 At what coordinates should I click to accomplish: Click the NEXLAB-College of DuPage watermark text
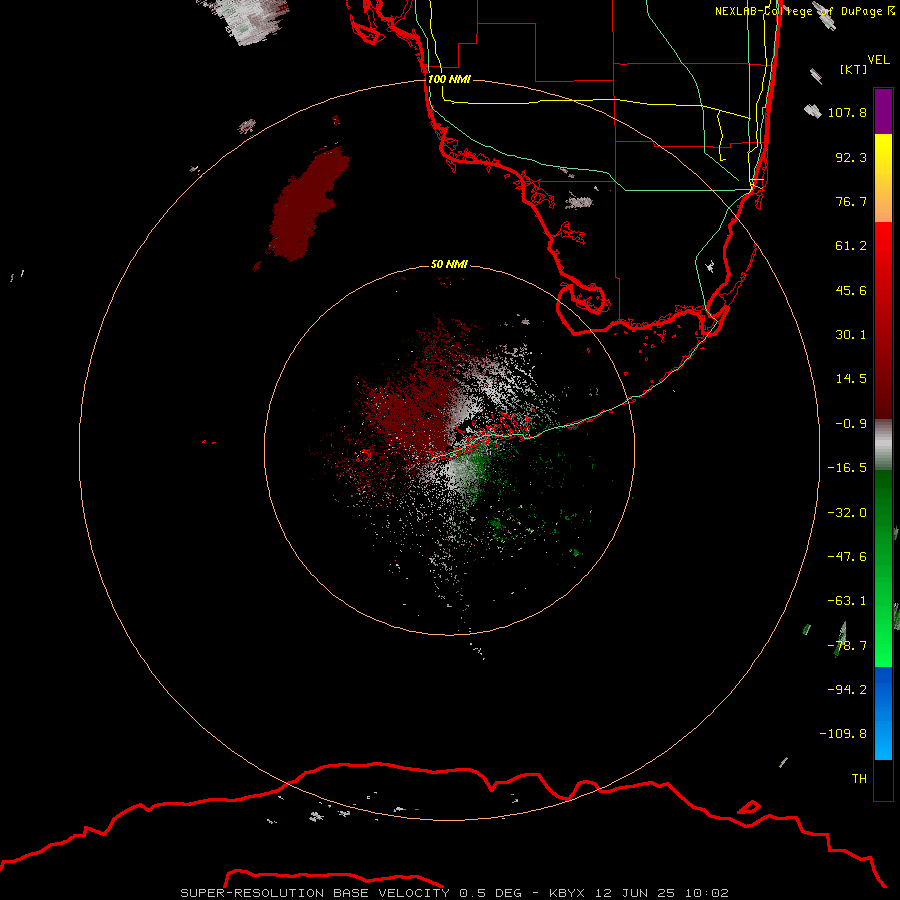(805, 11)
